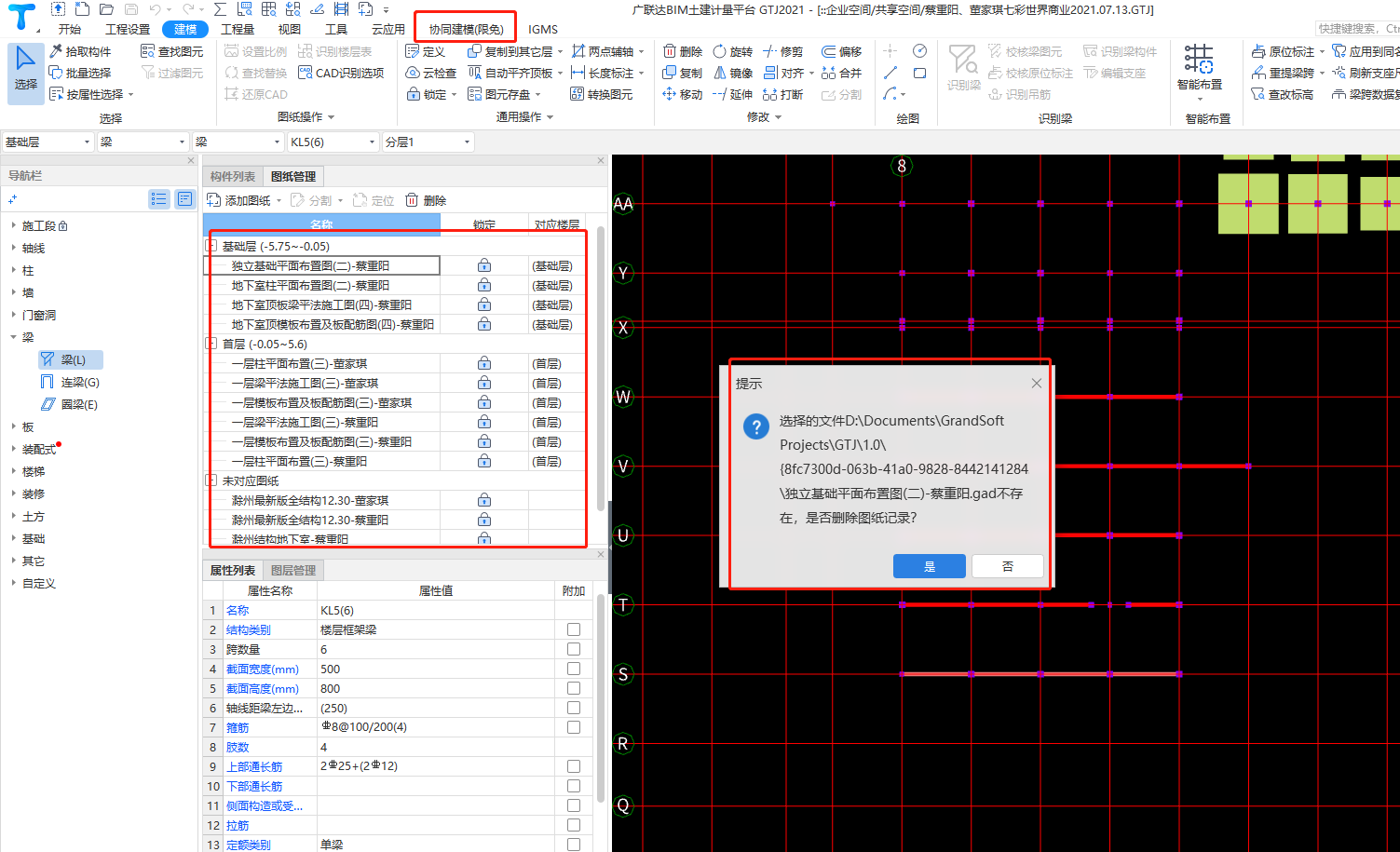Toggle lock for 独立基础平面布置图(二)-蔡重阳

[x=484, y=265]
